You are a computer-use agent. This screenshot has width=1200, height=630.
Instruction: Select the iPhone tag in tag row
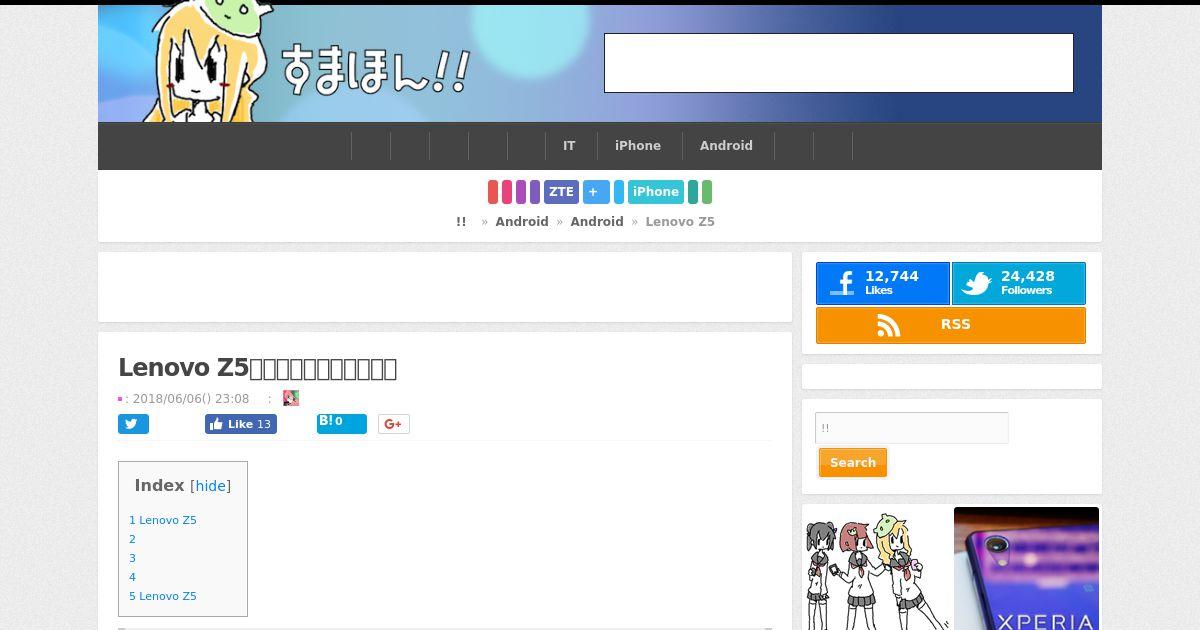(656, 192)
